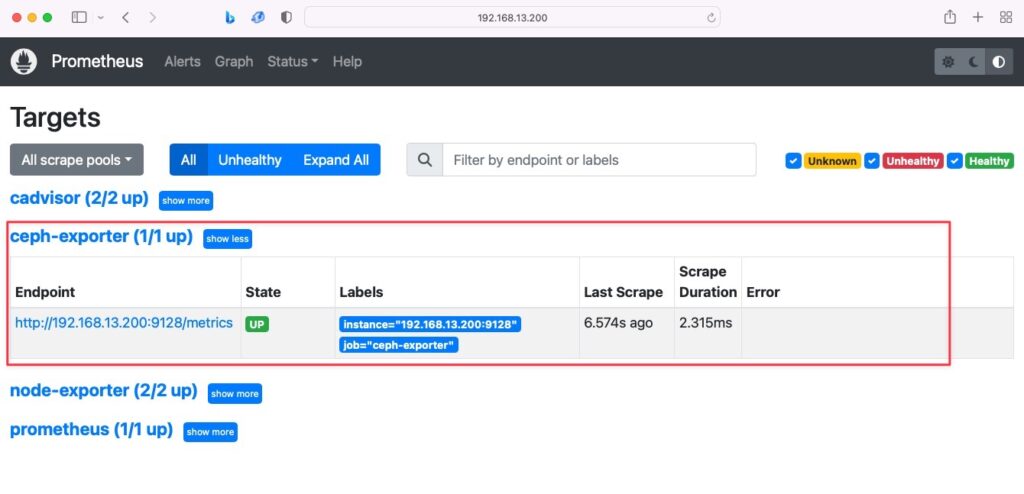Click the address bar showing 192.168.13.200
1024x494 pixels.
click(513, 18)
